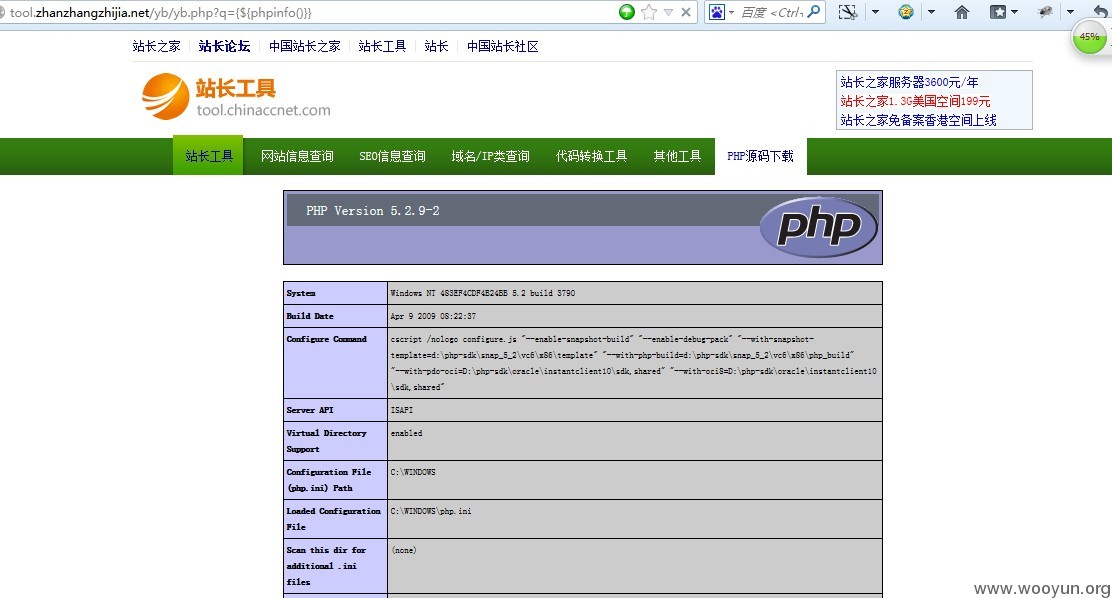
Task: Click the tool.chinaccnet.com logo text
Action: click(x=264, y=110)
